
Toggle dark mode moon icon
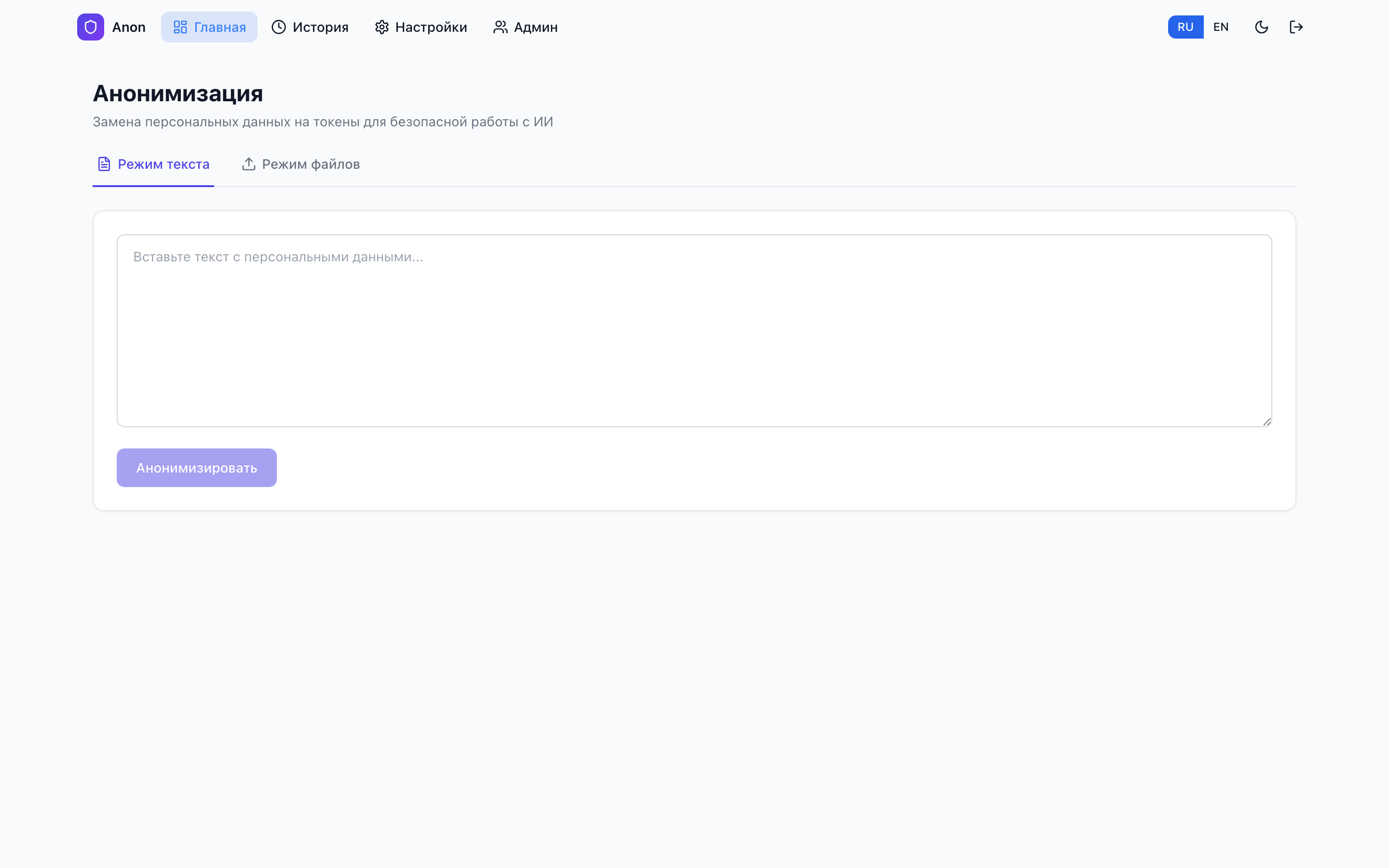[1261, 27]
